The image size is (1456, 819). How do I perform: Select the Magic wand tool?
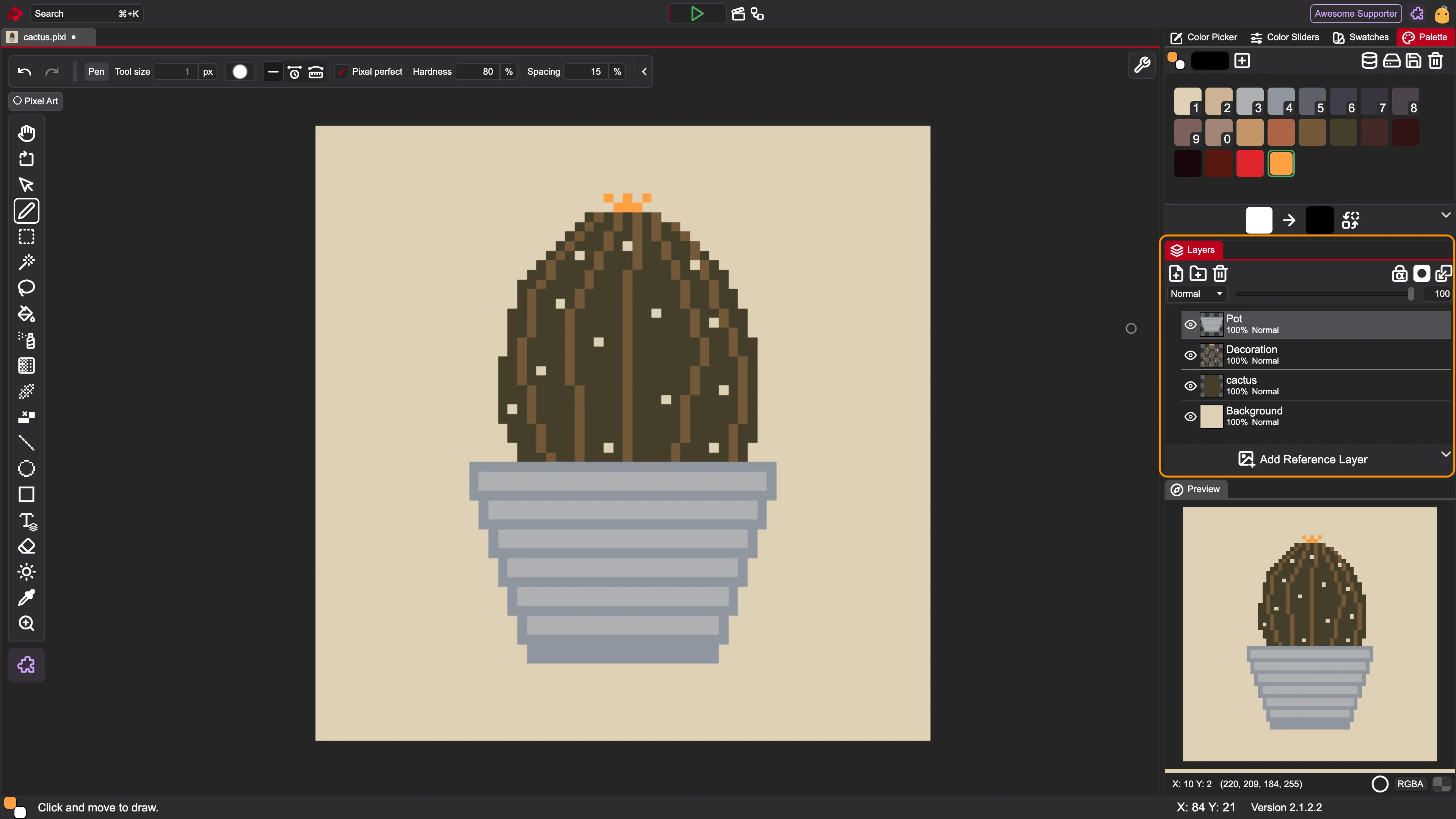27,262
